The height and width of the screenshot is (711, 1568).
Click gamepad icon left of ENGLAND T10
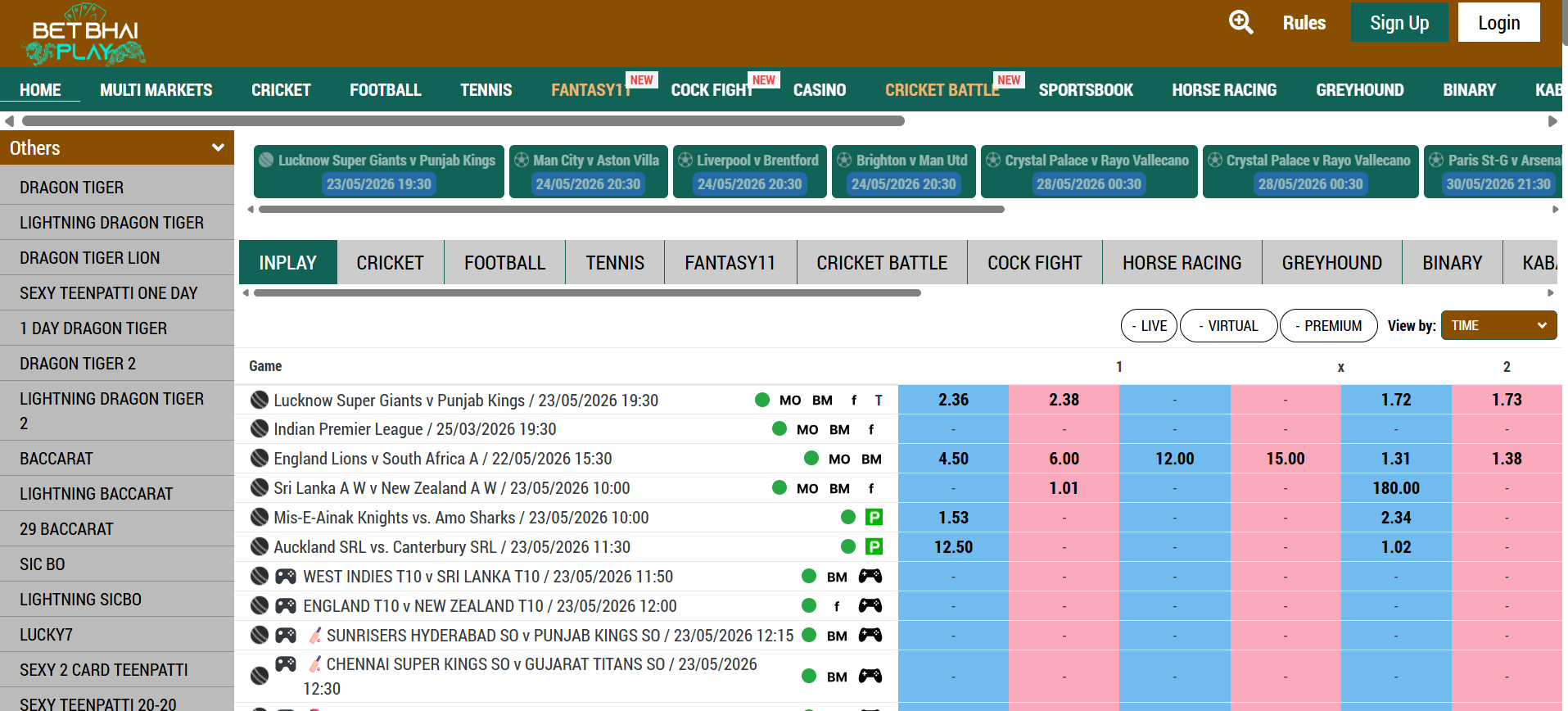coord(286,605)
